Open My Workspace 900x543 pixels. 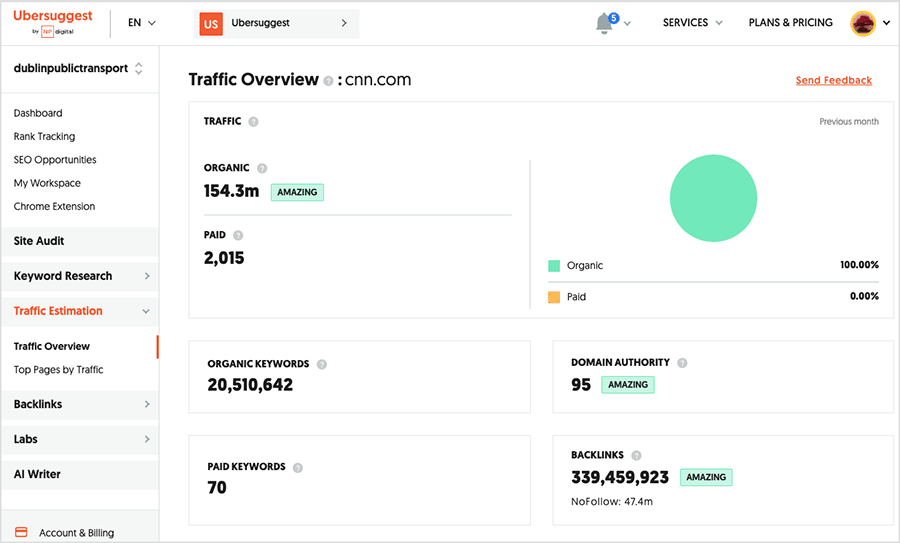point(47,183)
